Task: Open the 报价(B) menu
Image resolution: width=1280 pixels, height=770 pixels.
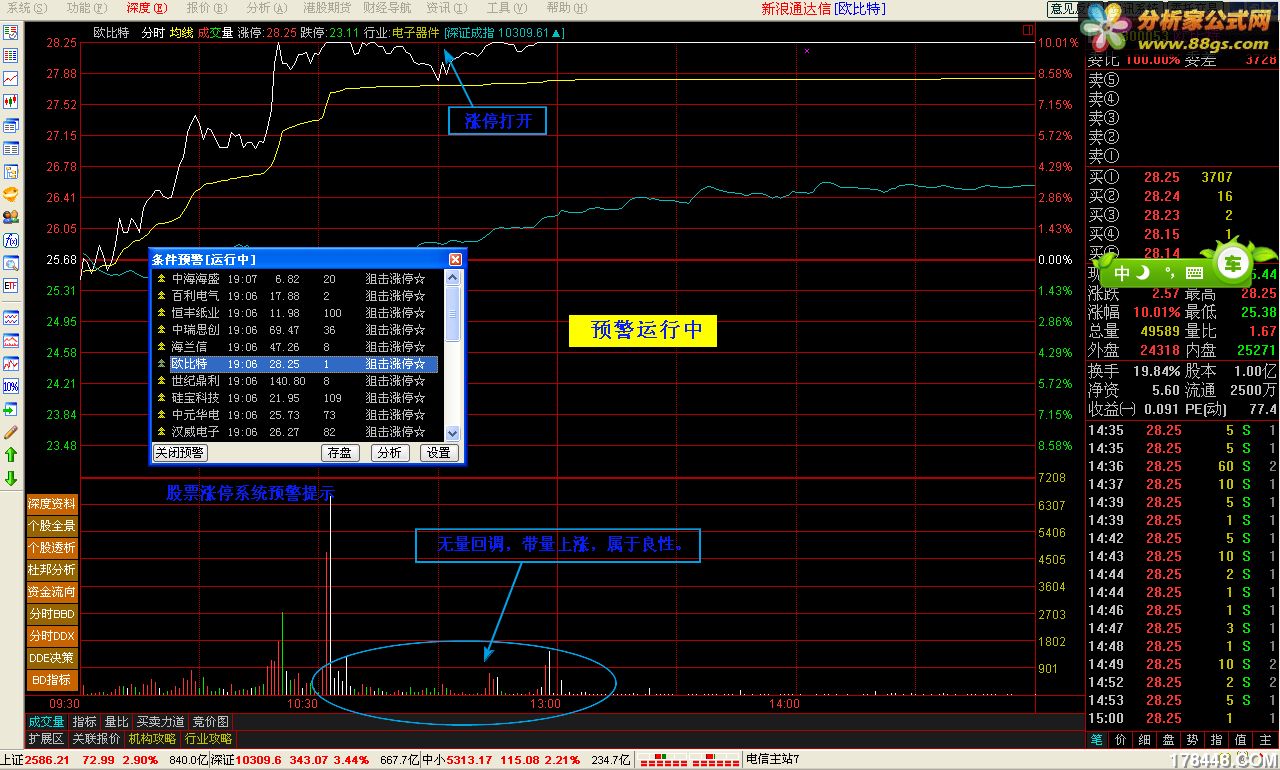Action: pos(205,8)
